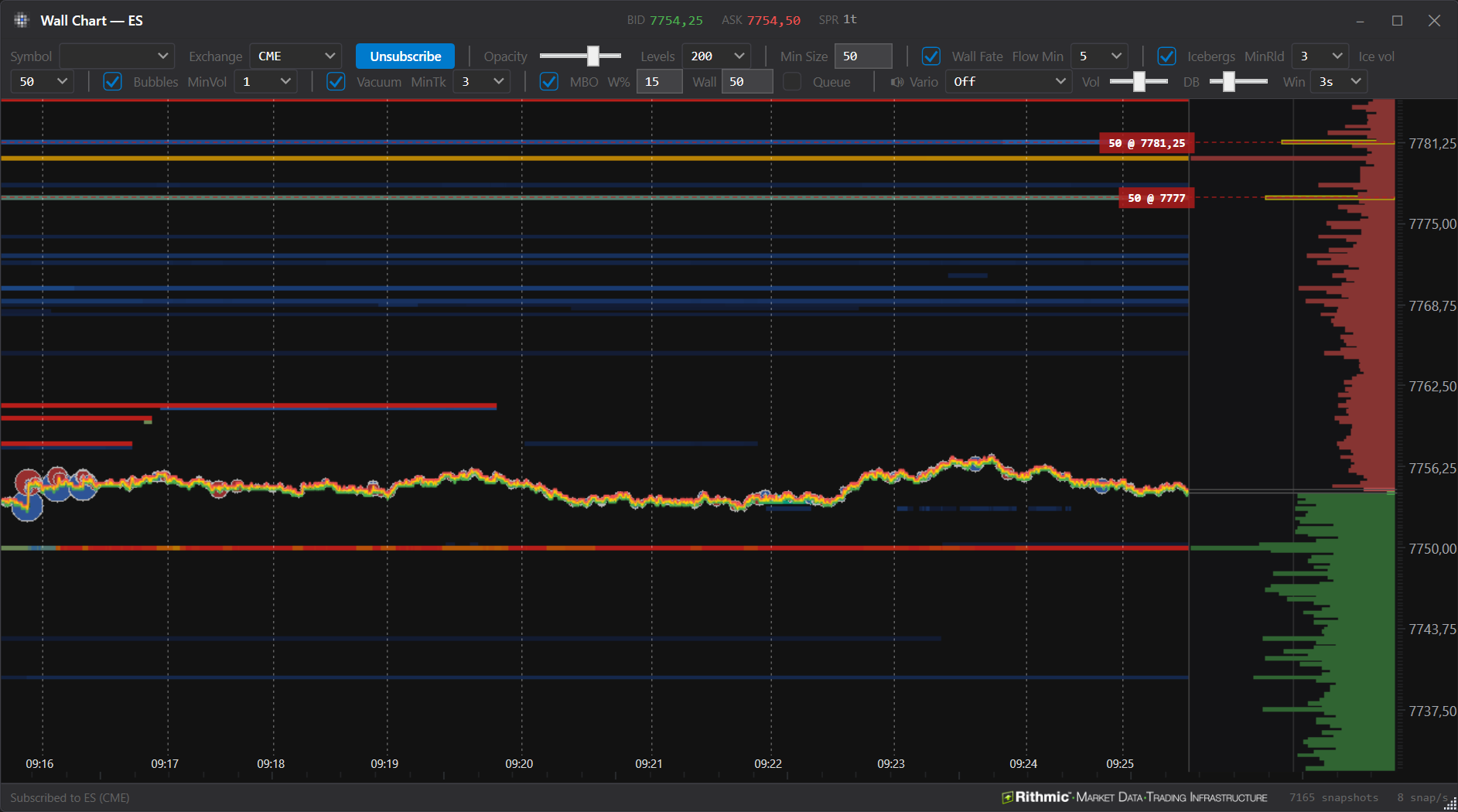Open the MinRld dropdown
The image size is (1458, 812).
coord(1320,56)
